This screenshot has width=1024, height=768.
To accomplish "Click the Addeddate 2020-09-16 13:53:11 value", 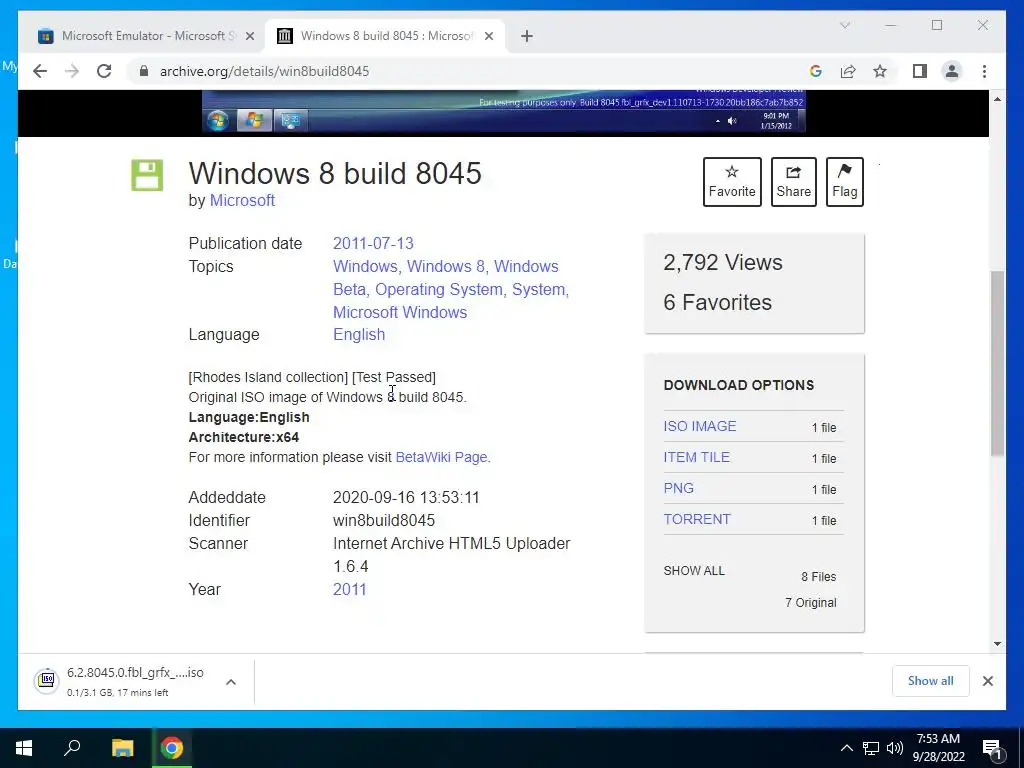I will point(406,498).
